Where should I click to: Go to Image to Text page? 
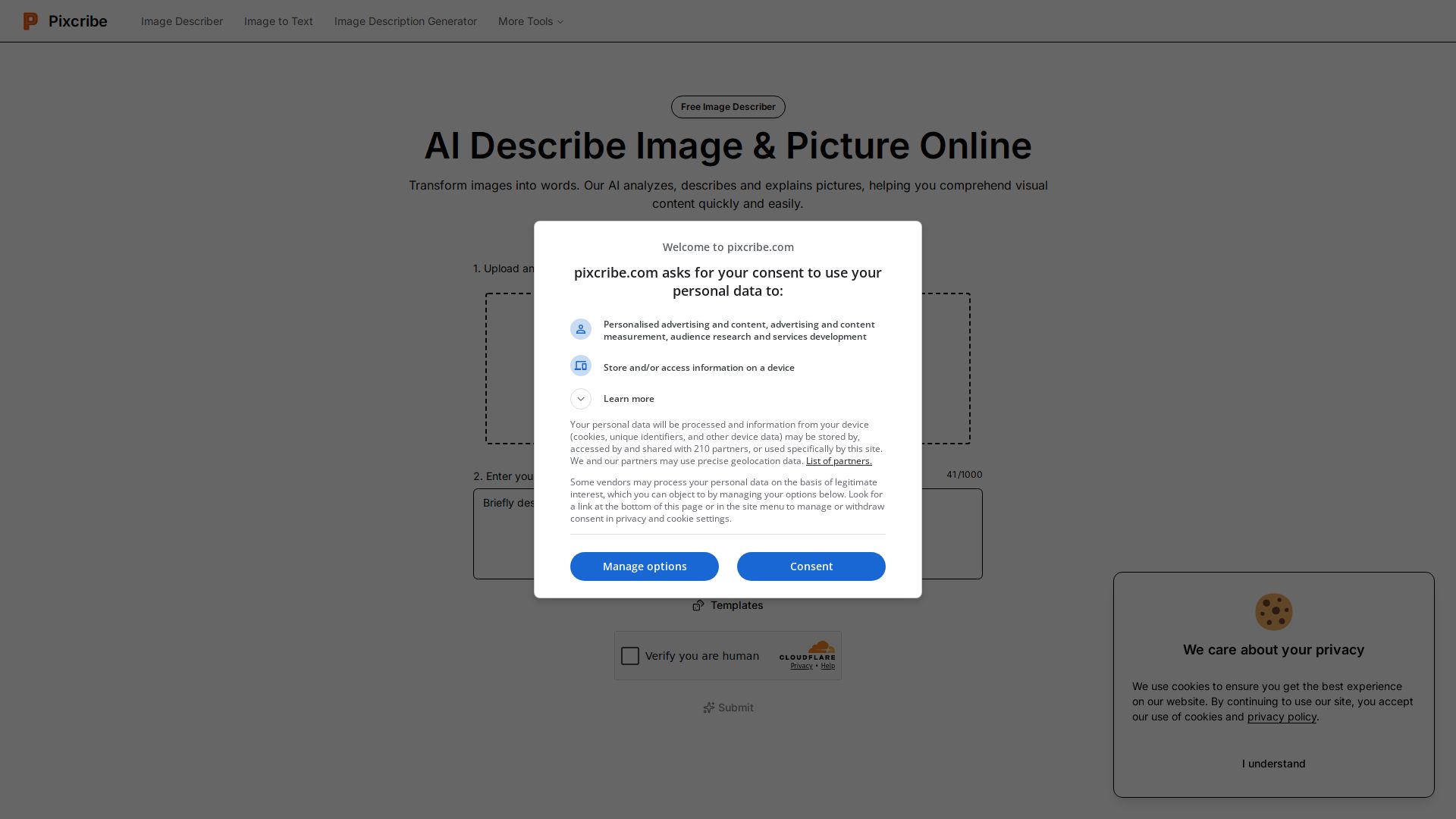[x=278, y=21]
